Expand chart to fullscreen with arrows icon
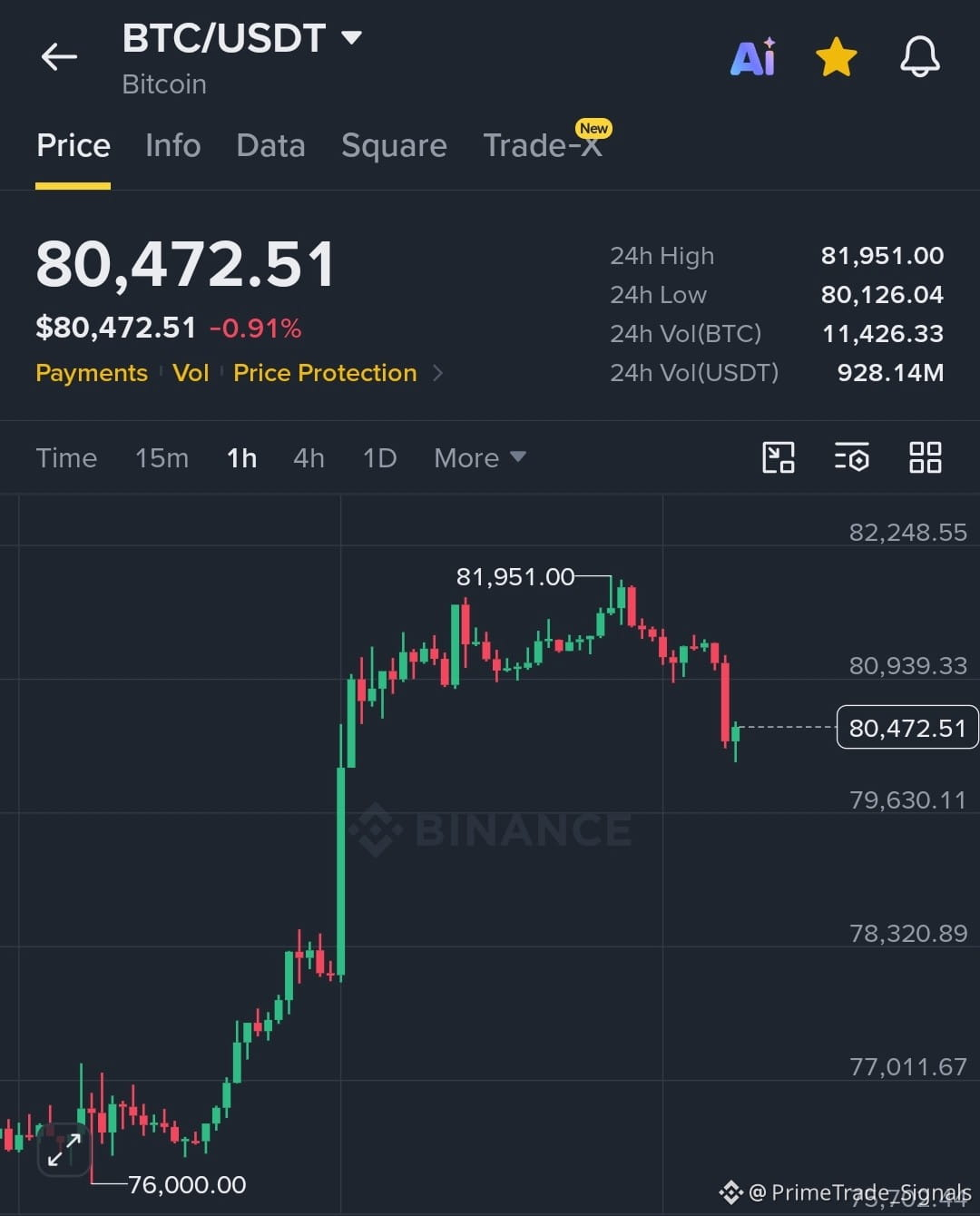Screen dimensions: 980x1216 pyautogui.click(x=64, y=1149)
